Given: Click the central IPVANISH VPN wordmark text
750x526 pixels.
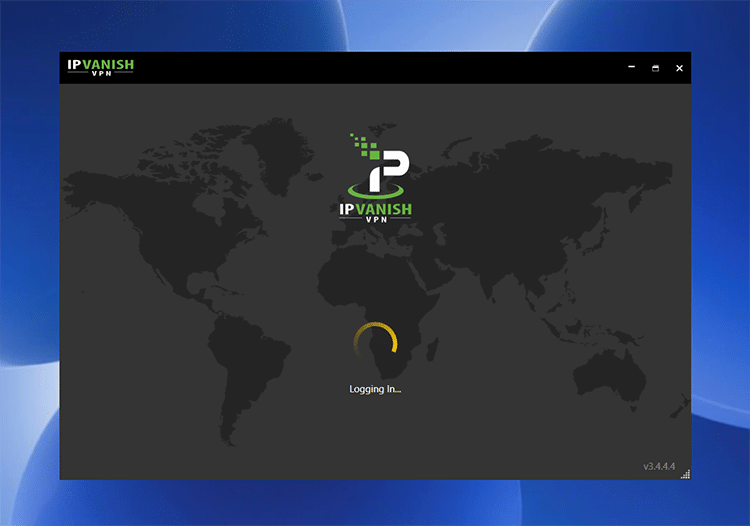Looking at the screenshot, I should [375, 211].
